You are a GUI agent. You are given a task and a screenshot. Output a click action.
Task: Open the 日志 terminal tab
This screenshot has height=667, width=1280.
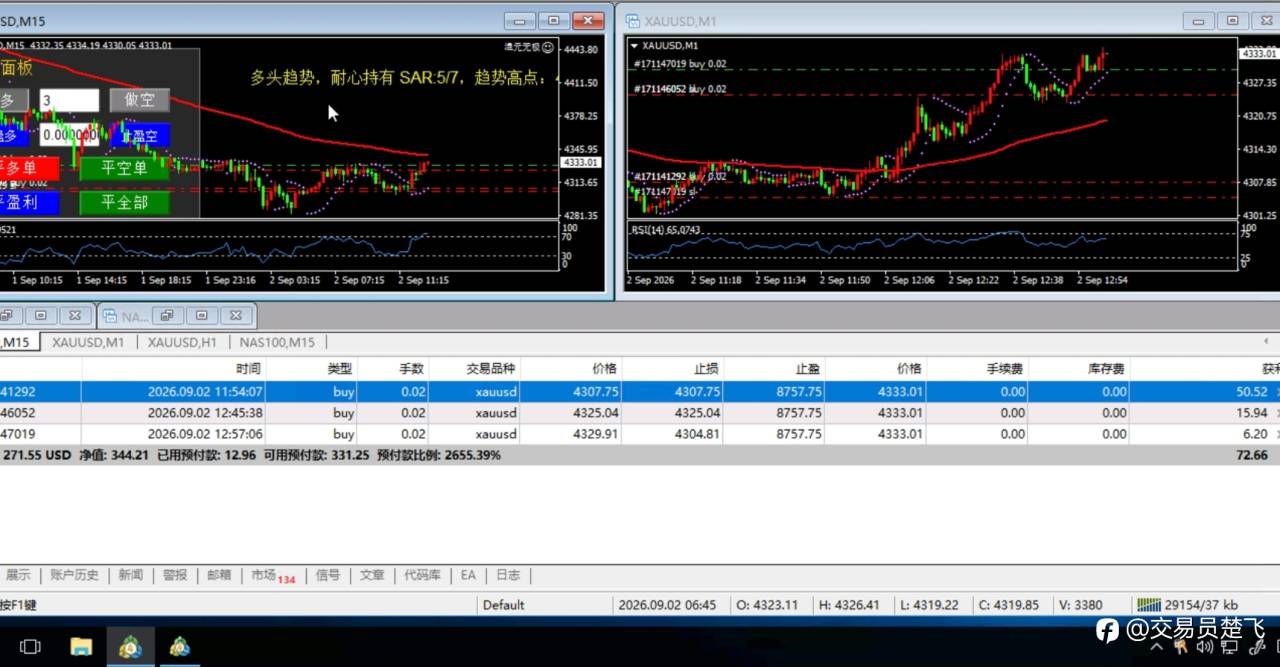tap(508, 575)
